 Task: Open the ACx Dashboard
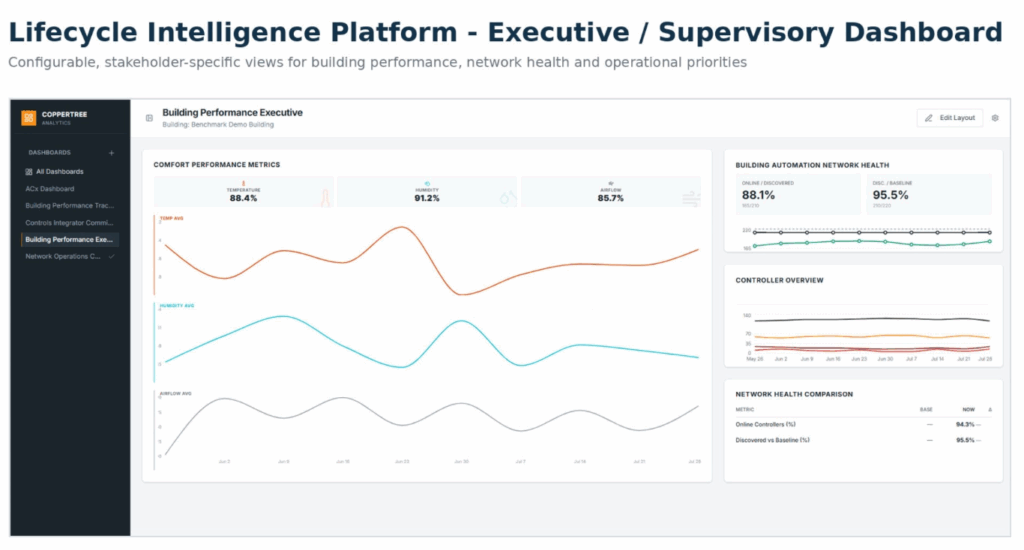tap(50, 189)
